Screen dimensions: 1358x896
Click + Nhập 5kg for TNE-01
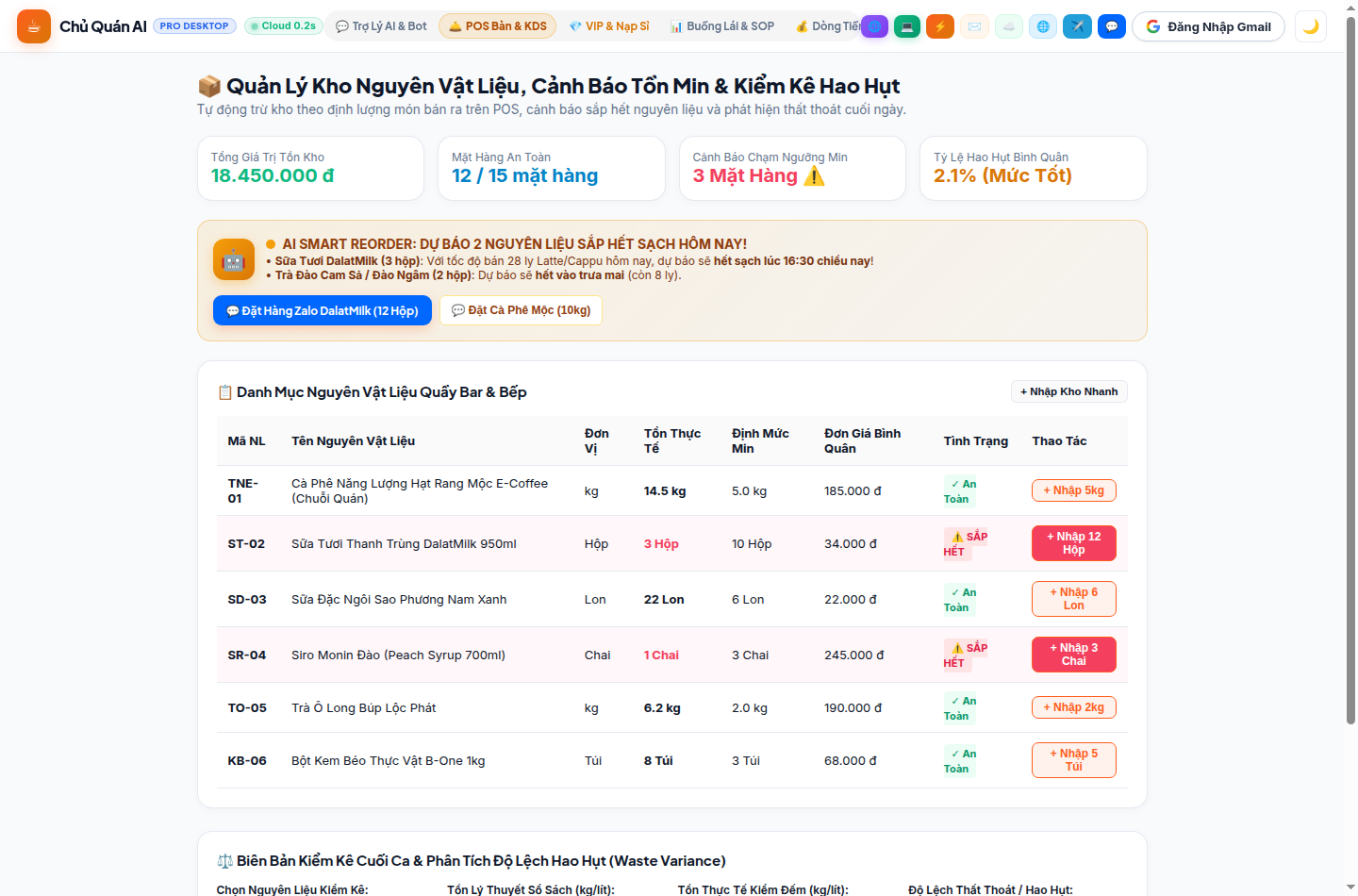(x=1074, y=490)
